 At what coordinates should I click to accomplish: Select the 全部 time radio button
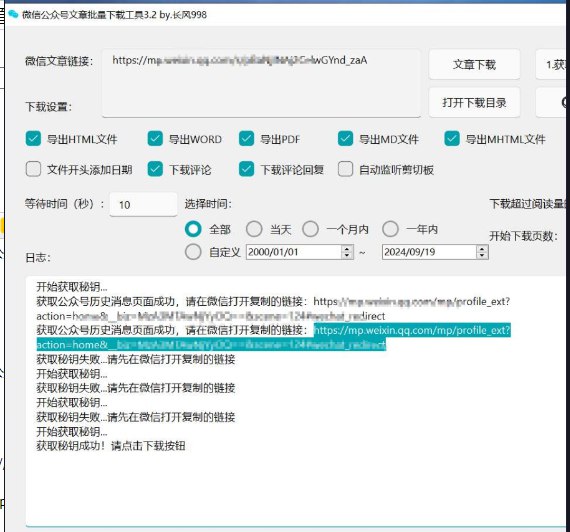[x=193, y=229]
